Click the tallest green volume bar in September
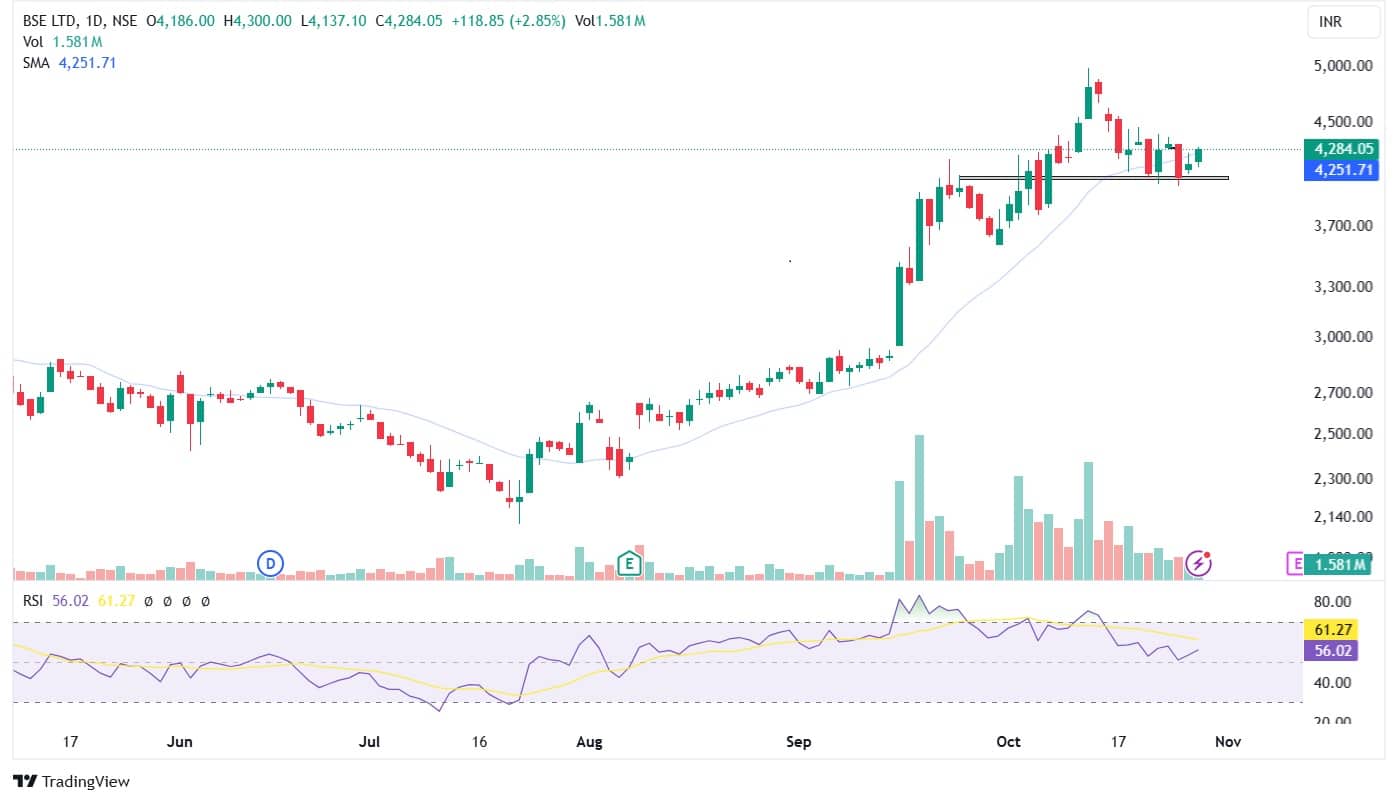The height and width of the screenshot is (803, 1398). click(x=919, y=510)
